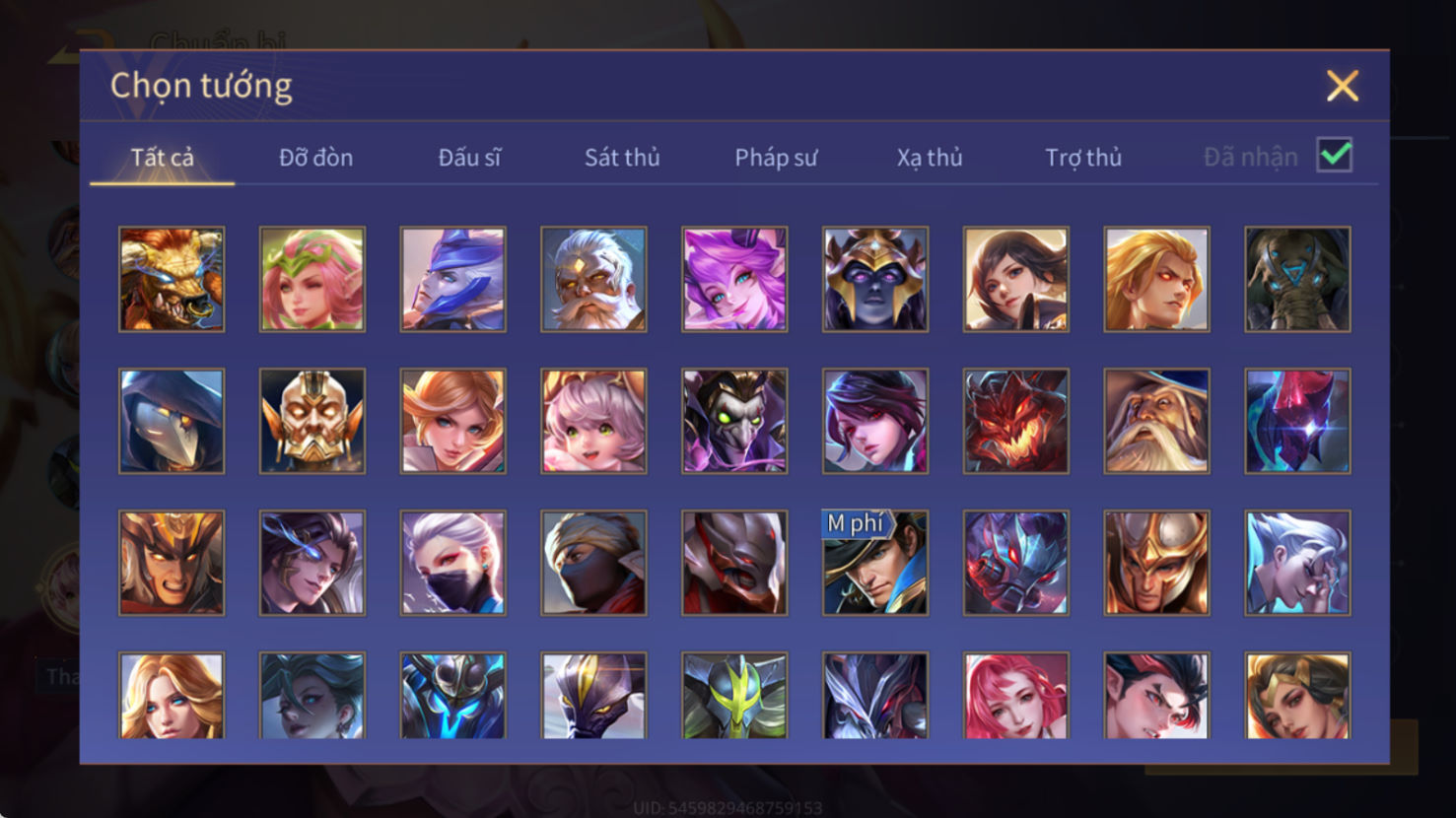Close the Chọn tướng dialog
Screen dimensions: 1456x818
click(x=1342, y=86)
